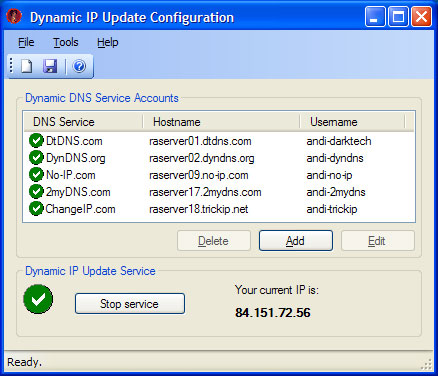The image size is (438, 376).
Task: Open help via the question mark icon
Action: tap(79, 66)
